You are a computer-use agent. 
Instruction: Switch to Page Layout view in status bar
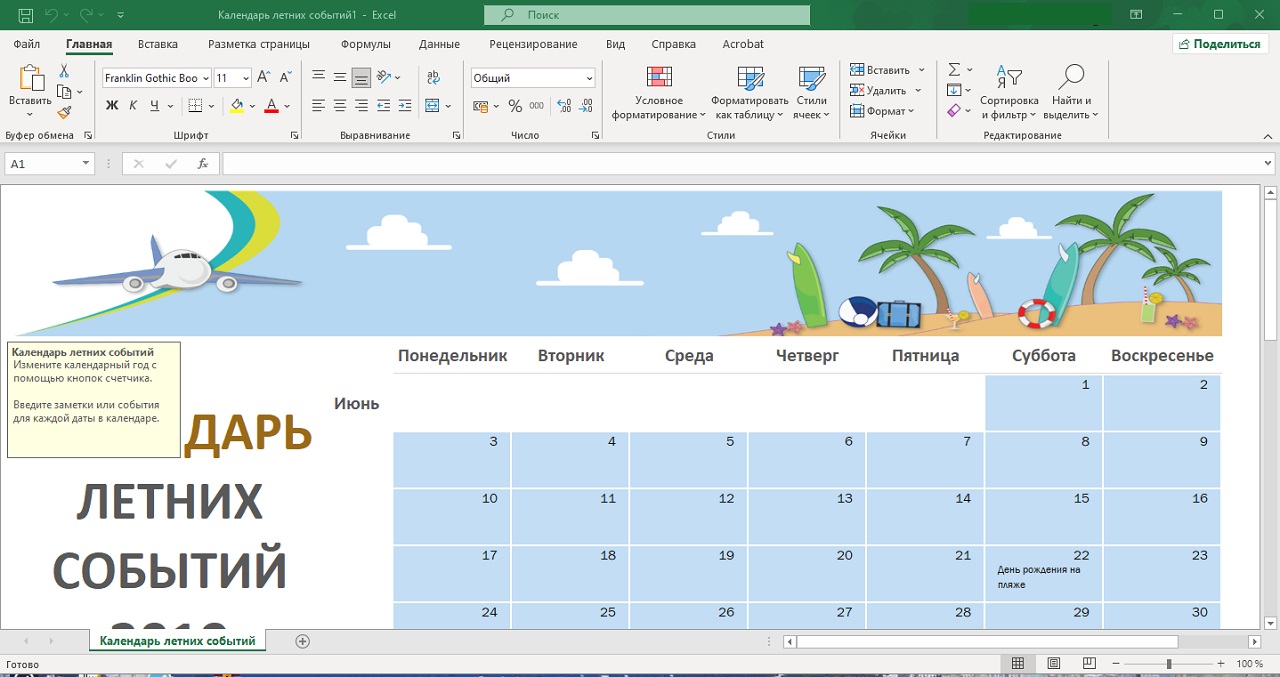coord(1054,664)
